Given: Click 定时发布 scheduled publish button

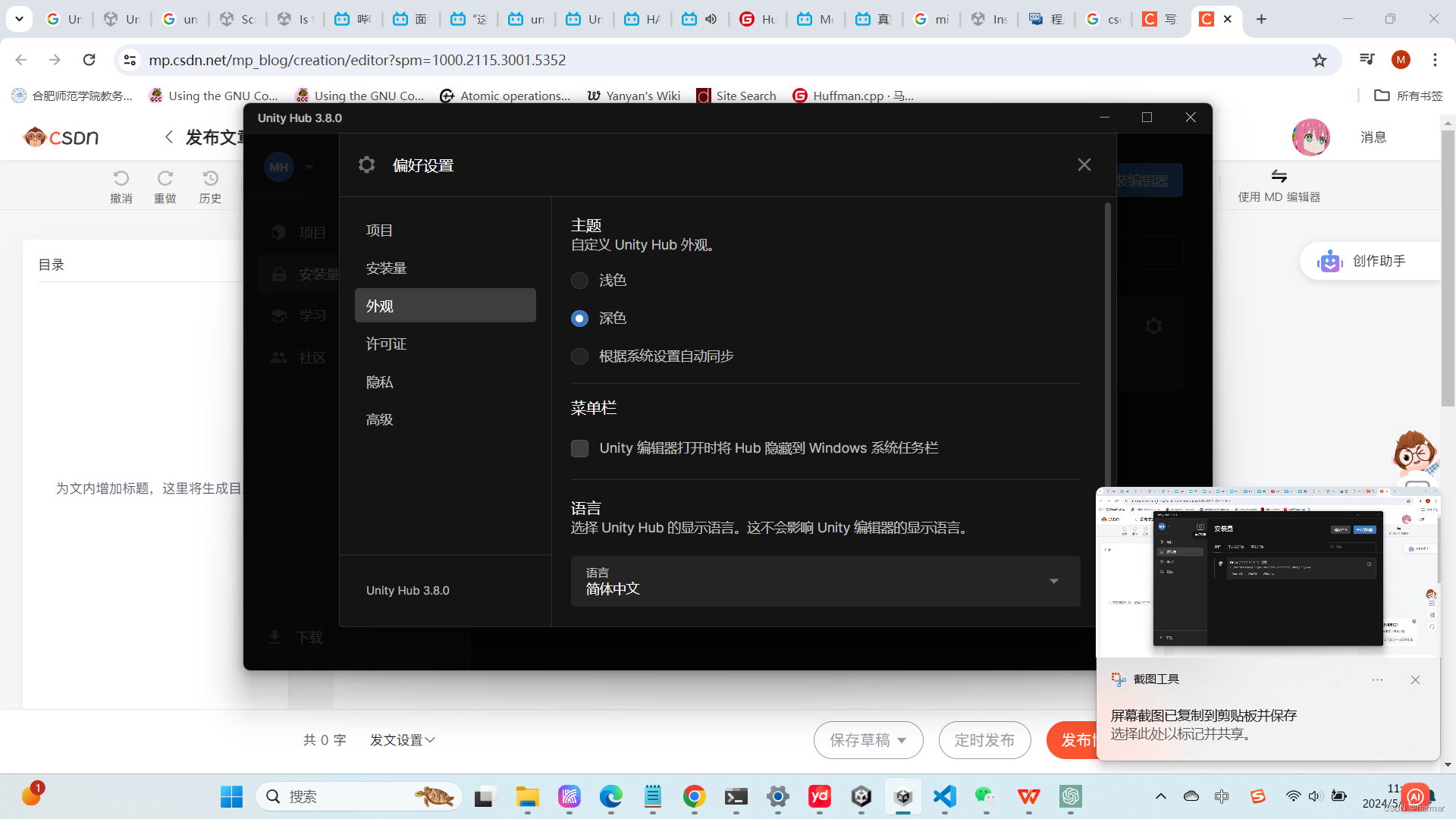Looking at the screenshot, I should (x=984, y=740).
